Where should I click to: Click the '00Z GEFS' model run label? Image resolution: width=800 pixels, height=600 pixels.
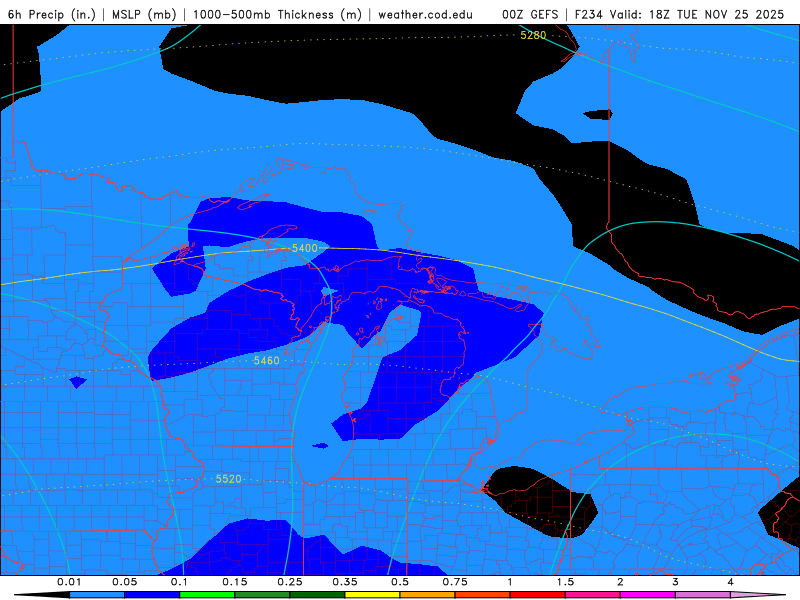coord(531,14)
